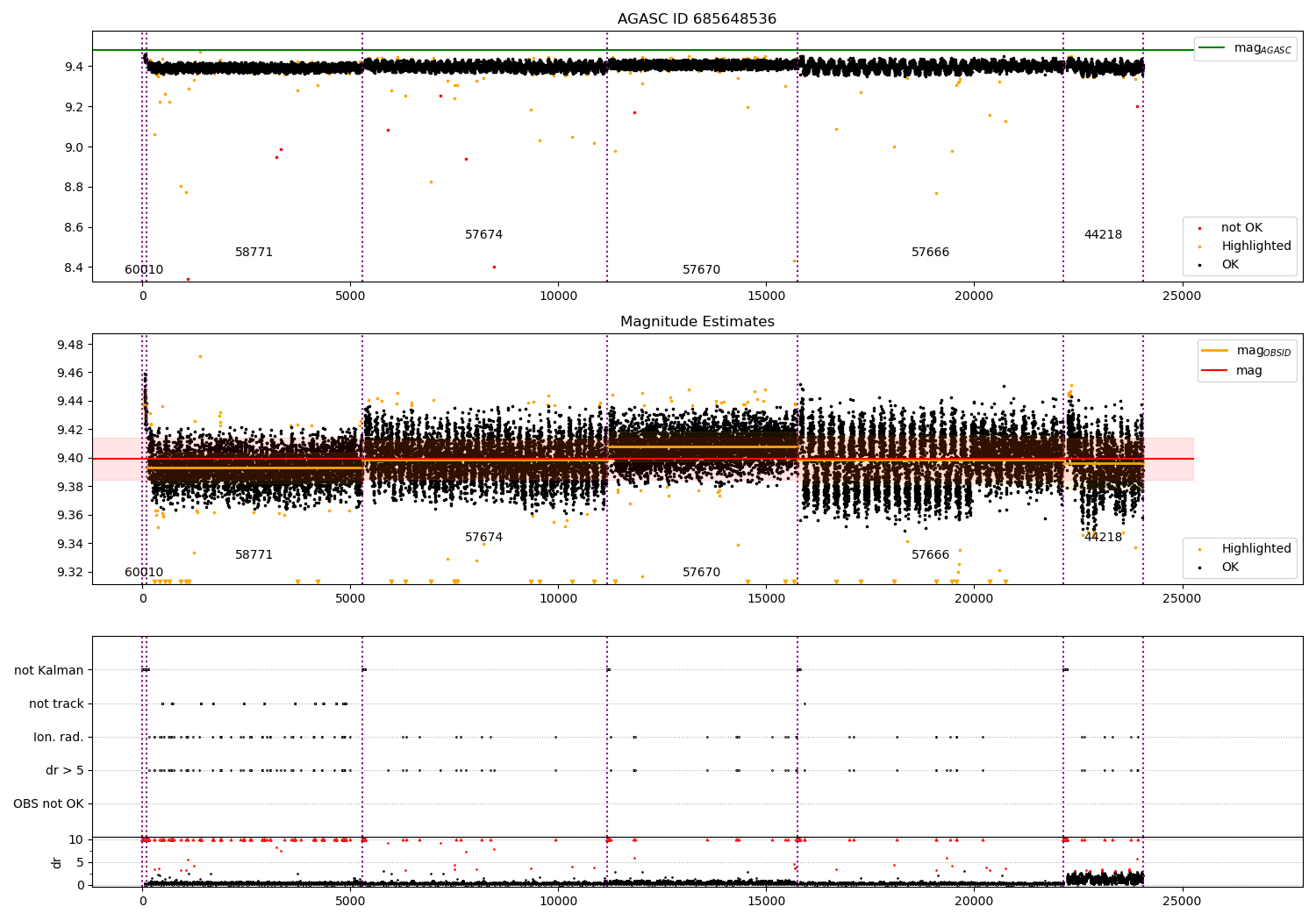This screenshot has height=921, width=1316.
Task: Click obsid label 57674 in Magnitude Estimates plot
Action: (x=484, y=538)
